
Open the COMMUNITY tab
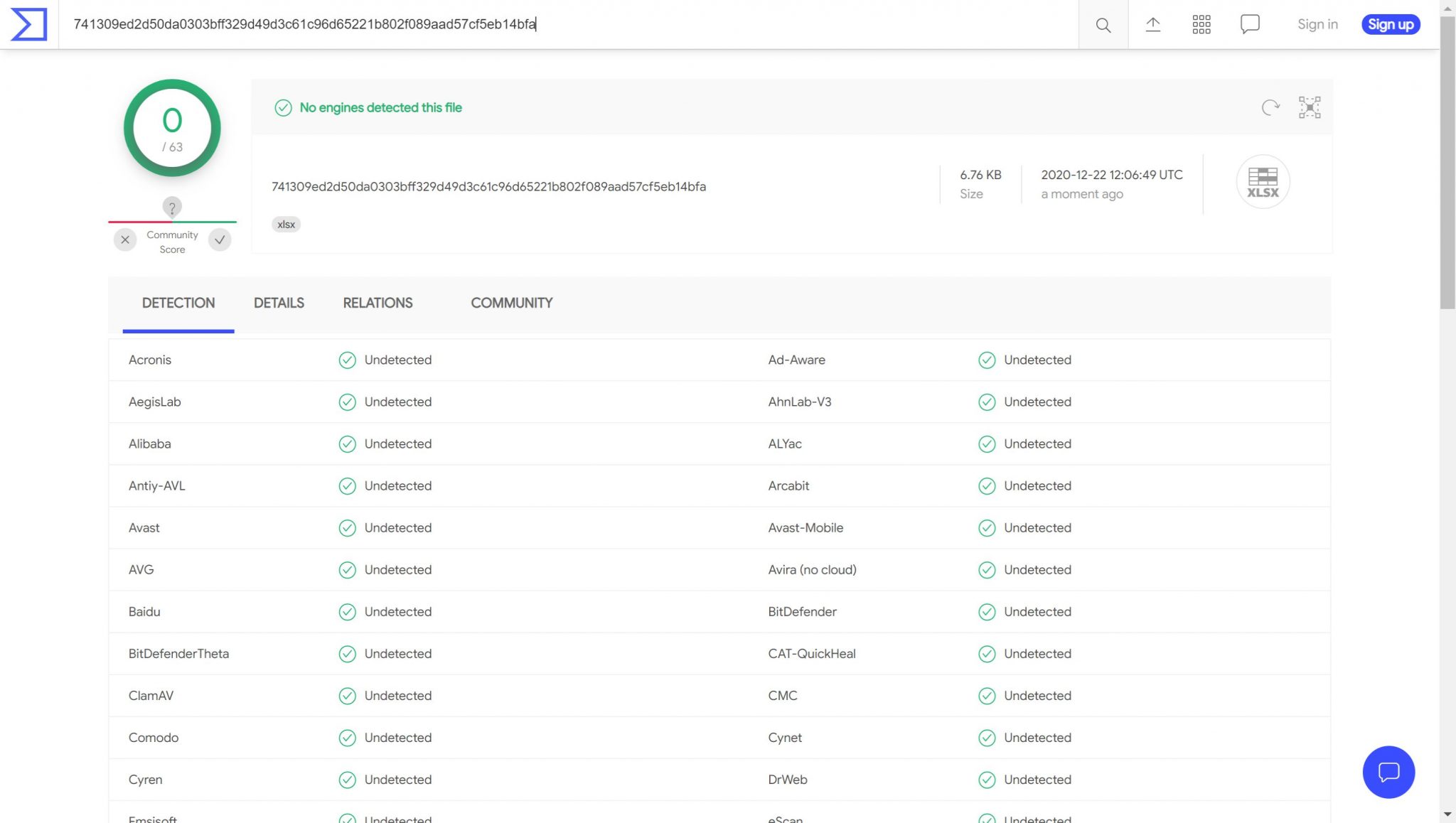[x=512, y=303]
